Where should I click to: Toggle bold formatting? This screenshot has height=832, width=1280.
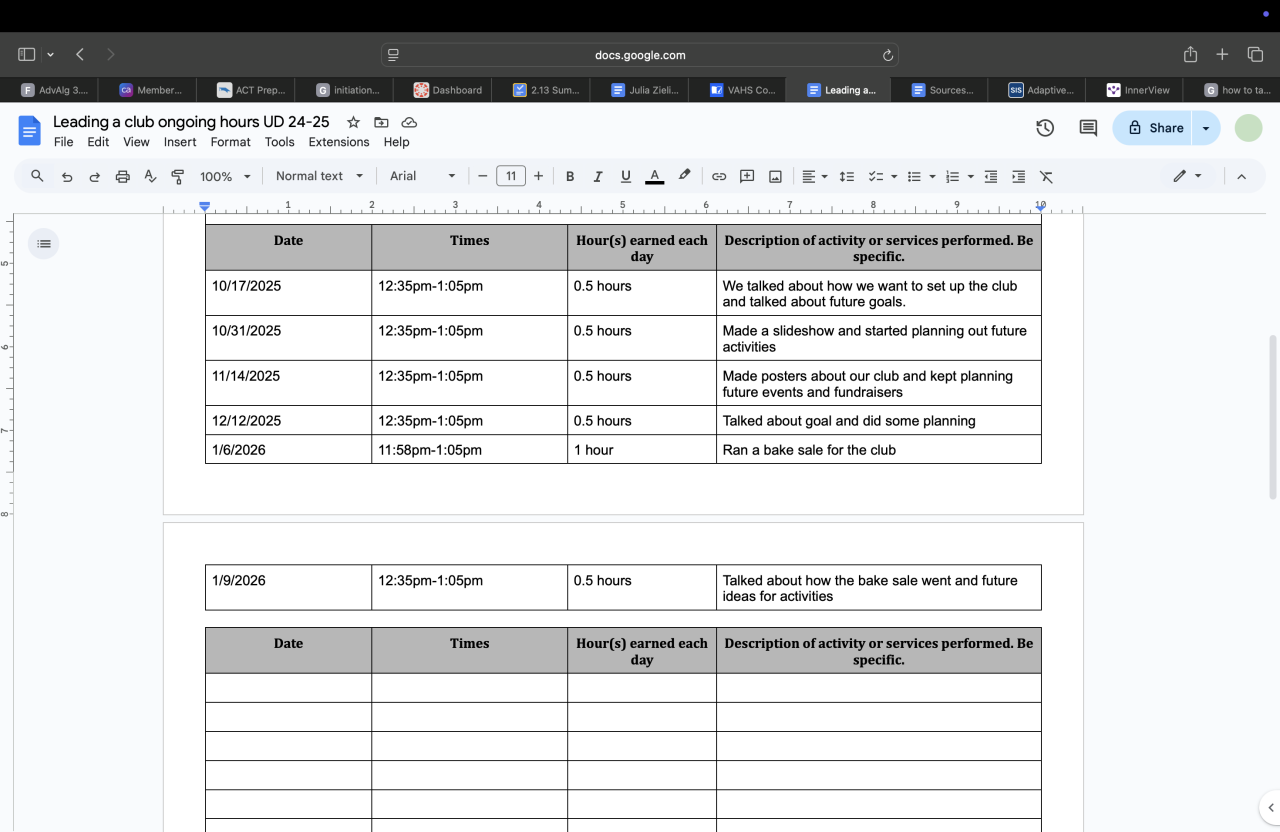coord(570,176)
